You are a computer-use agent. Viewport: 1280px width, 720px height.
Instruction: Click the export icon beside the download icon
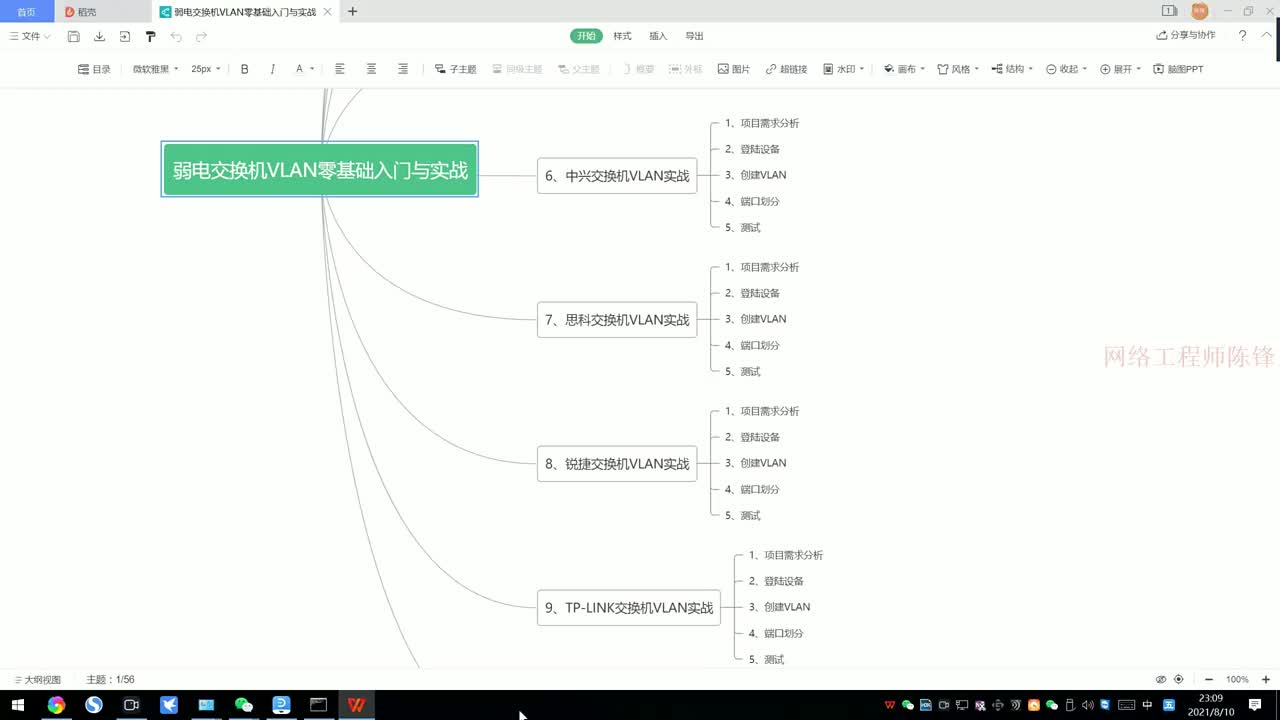click(125, 36)
